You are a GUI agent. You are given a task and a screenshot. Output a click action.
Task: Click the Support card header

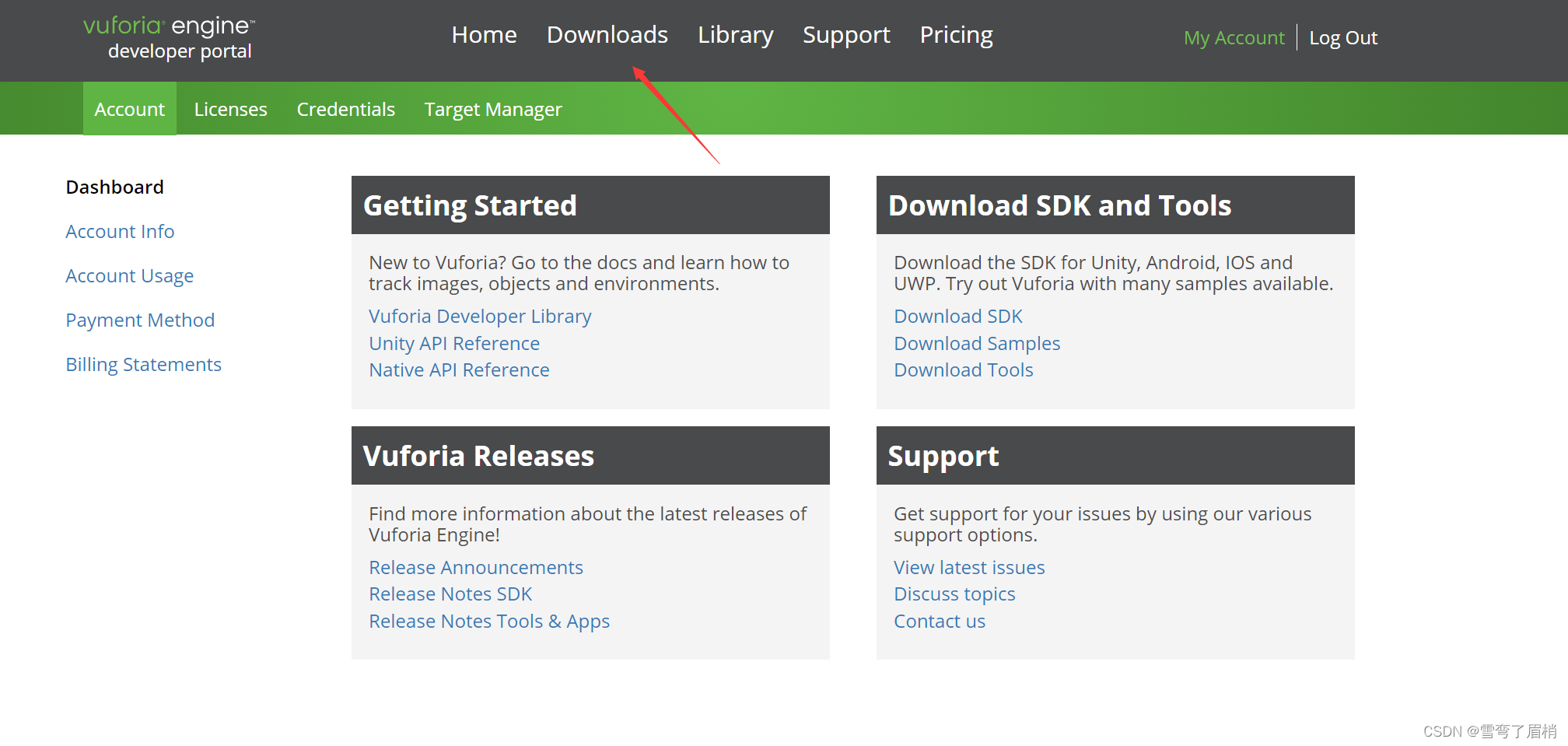(x=1115, y=456)
